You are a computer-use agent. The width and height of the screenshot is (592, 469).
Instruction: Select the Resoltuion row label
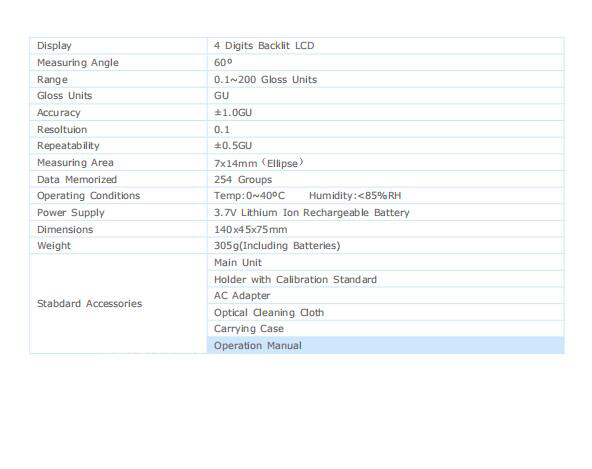click(x=62, y=130)
